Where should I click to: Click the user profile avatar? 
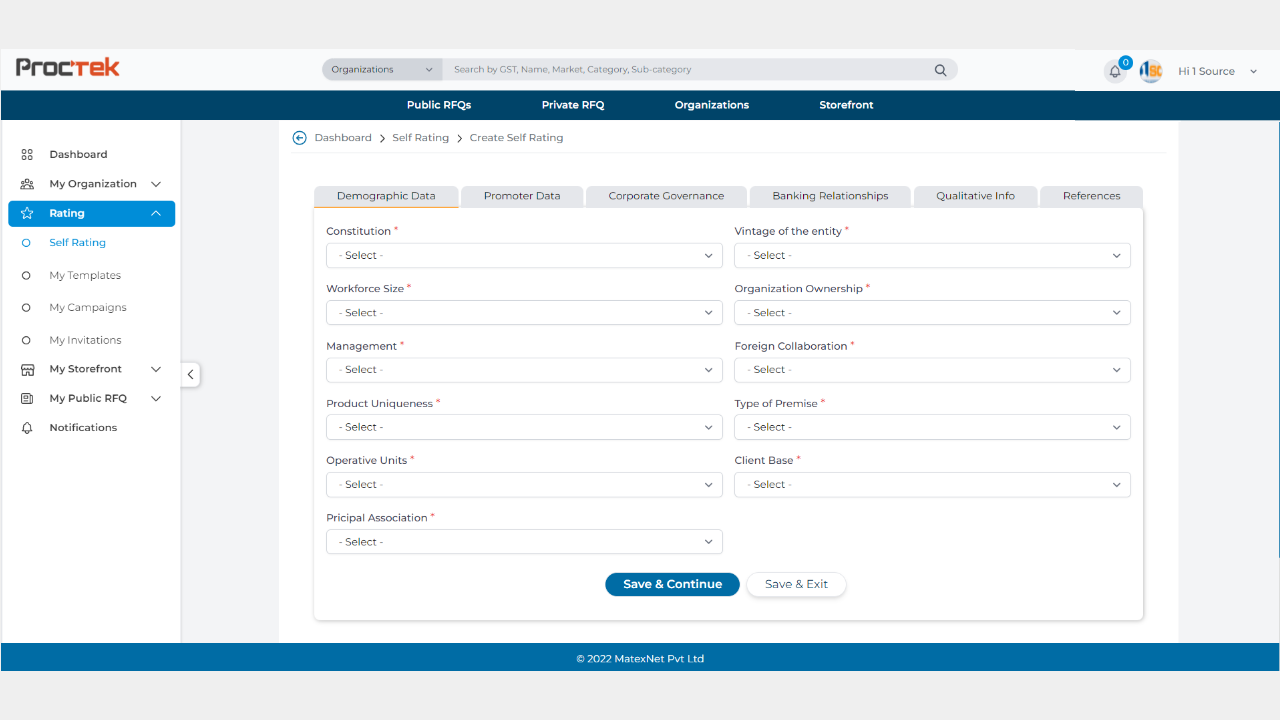coord(1151,71)
